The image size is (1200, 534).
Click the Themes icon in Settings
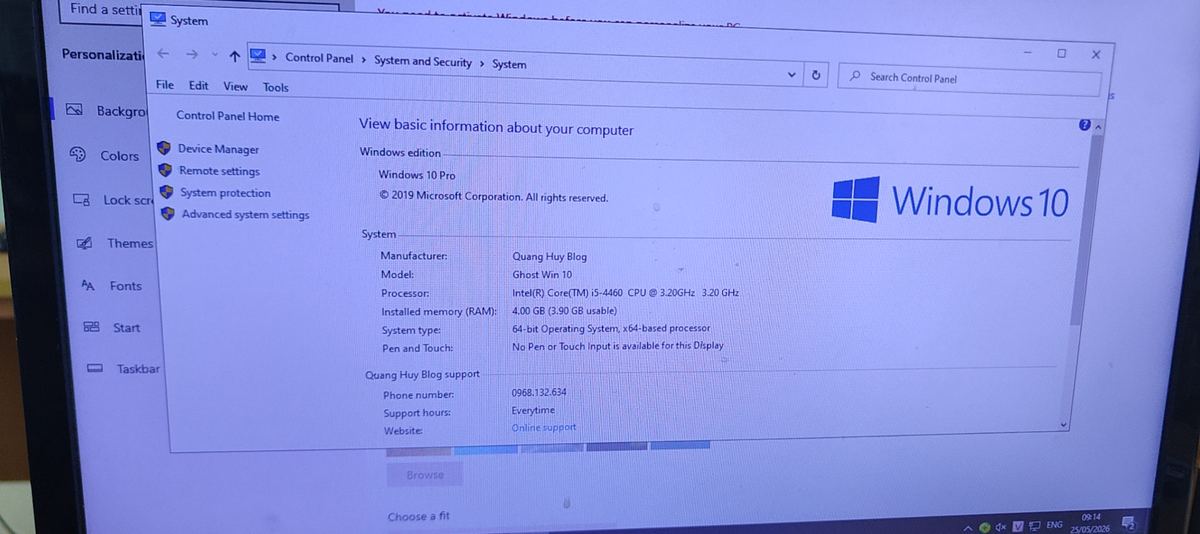pyautogui.click(x=86, y=243)
